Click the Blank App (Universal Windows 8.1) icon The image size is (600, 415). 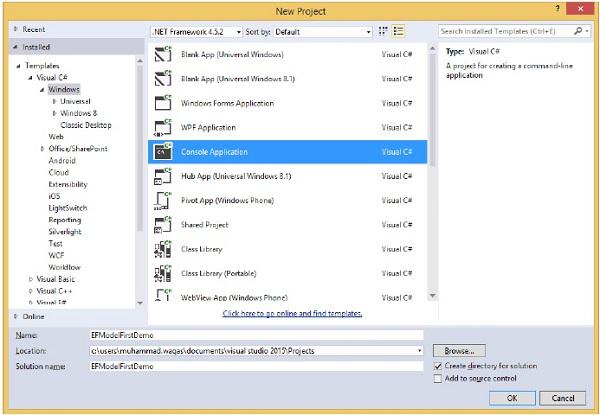(163, 79)
